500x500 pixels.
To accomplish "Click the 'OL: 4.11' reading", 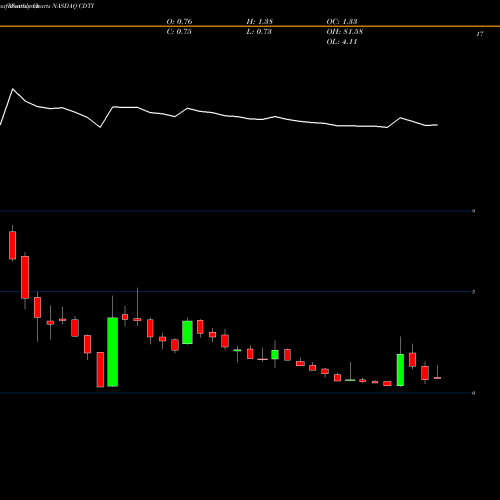I will pyautogui.click(x=342, y=42).
